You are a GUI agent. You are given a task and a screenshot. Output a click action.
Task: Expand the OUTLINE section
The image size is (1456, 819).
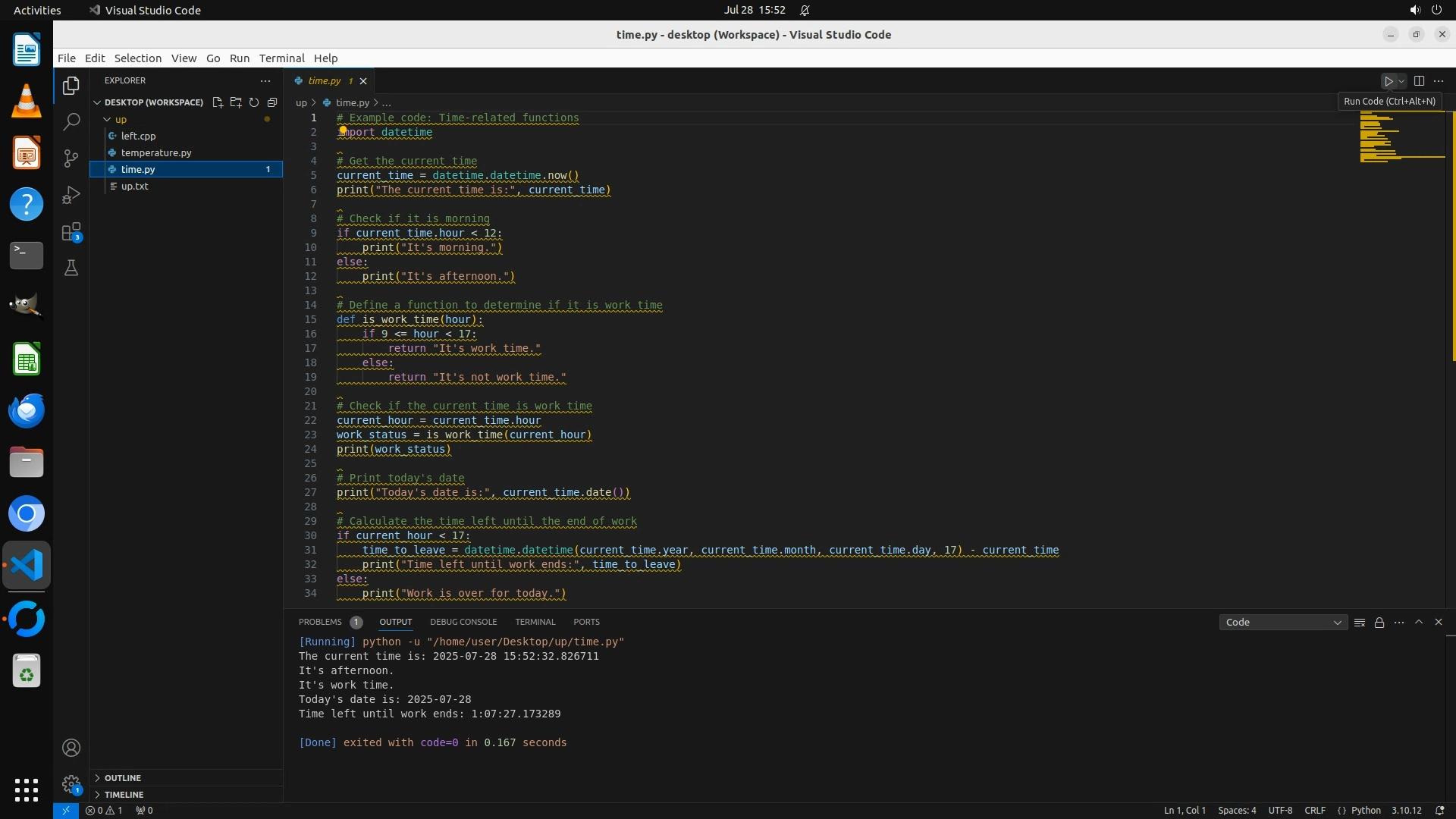coord(123,778)
